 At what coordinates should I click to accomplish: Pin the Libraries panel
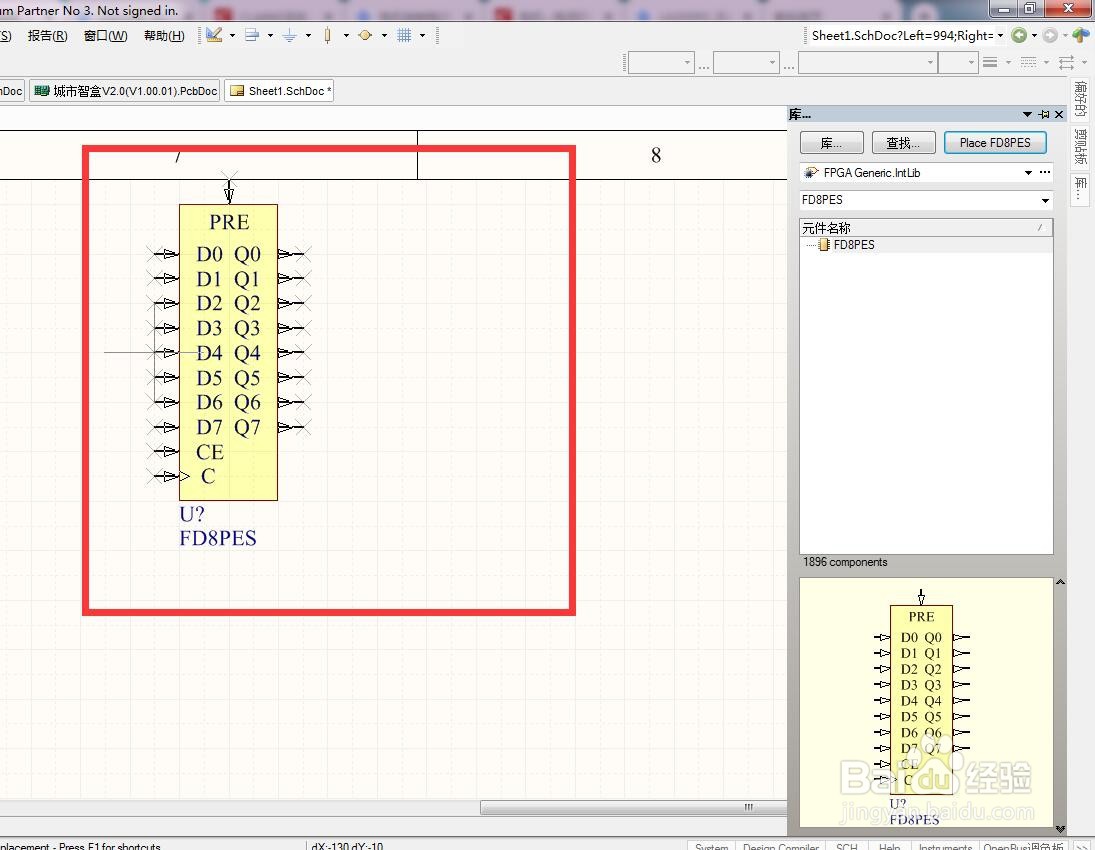(x=1044, y=114)
